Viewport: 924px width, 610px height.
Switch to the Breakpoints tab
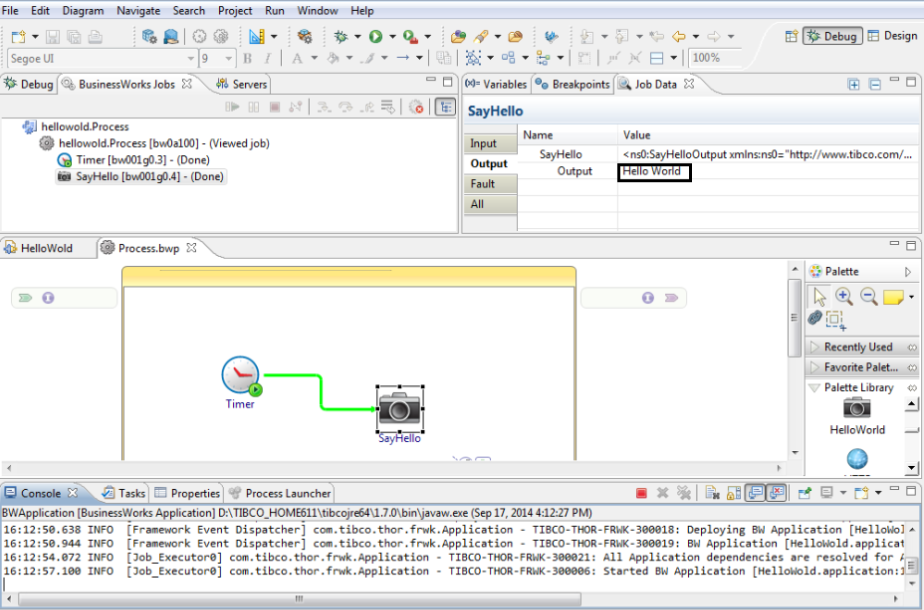tap(573, 85)
